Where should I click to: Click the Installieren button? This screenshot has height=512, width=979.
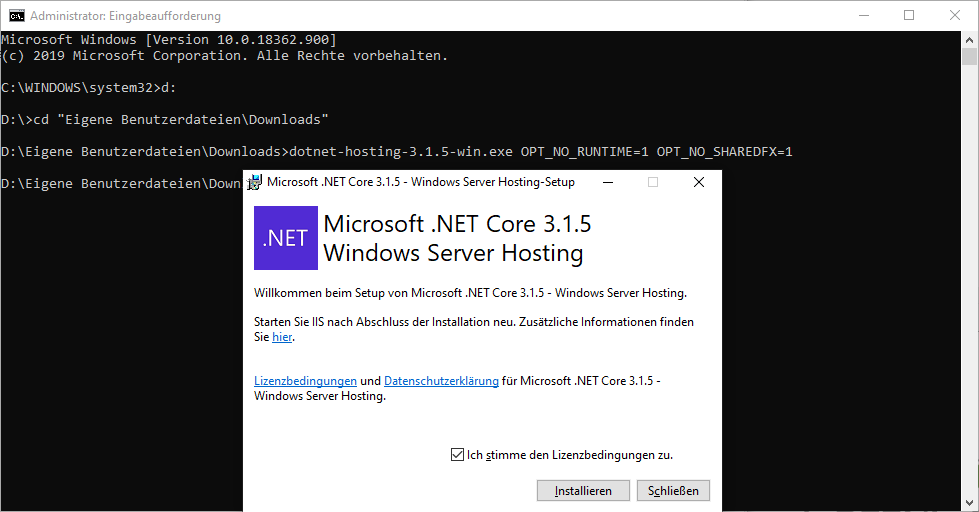583,491
